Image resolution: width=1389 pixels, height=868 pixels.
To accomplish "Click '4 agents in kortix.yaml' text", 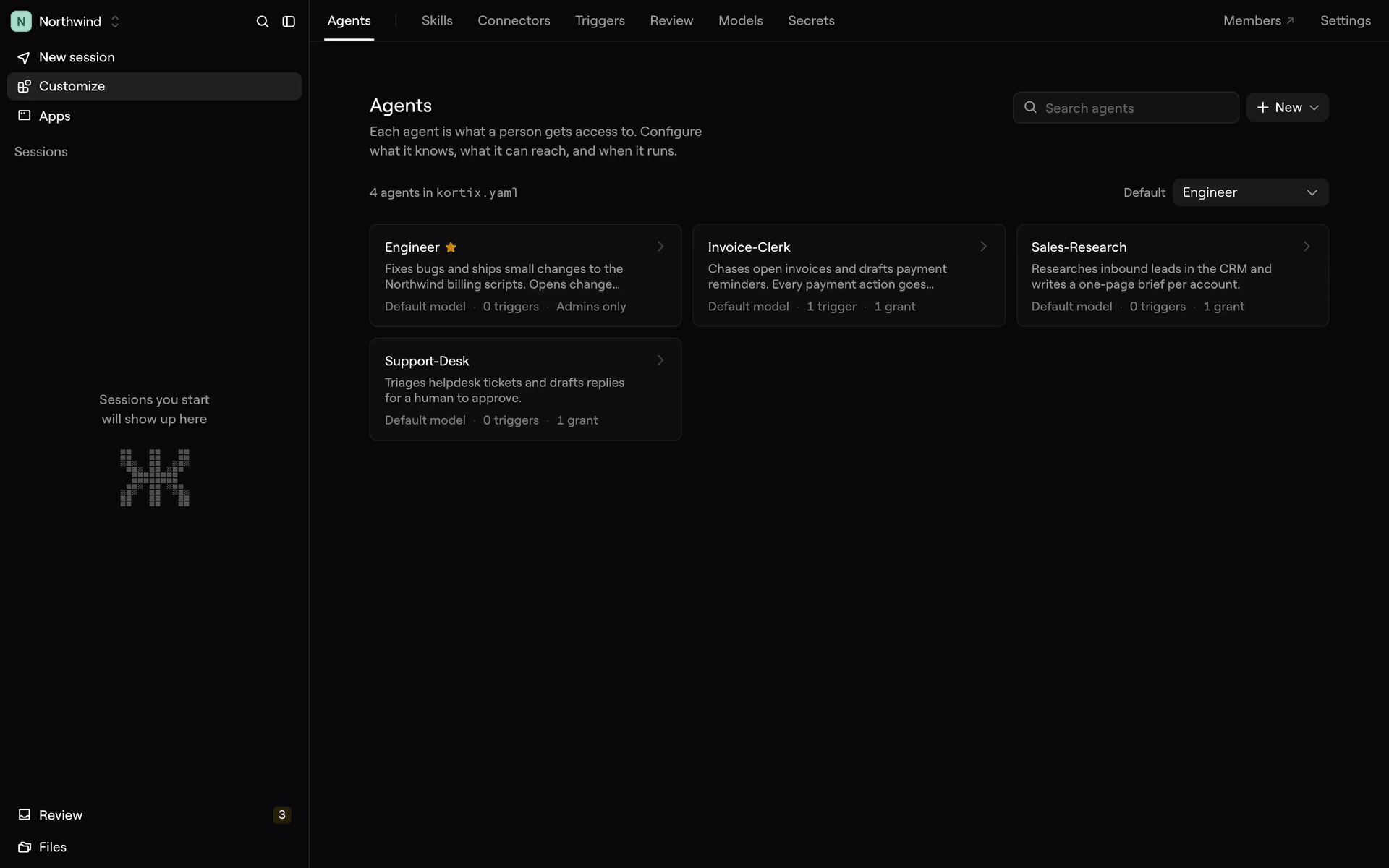I will 443,192.
